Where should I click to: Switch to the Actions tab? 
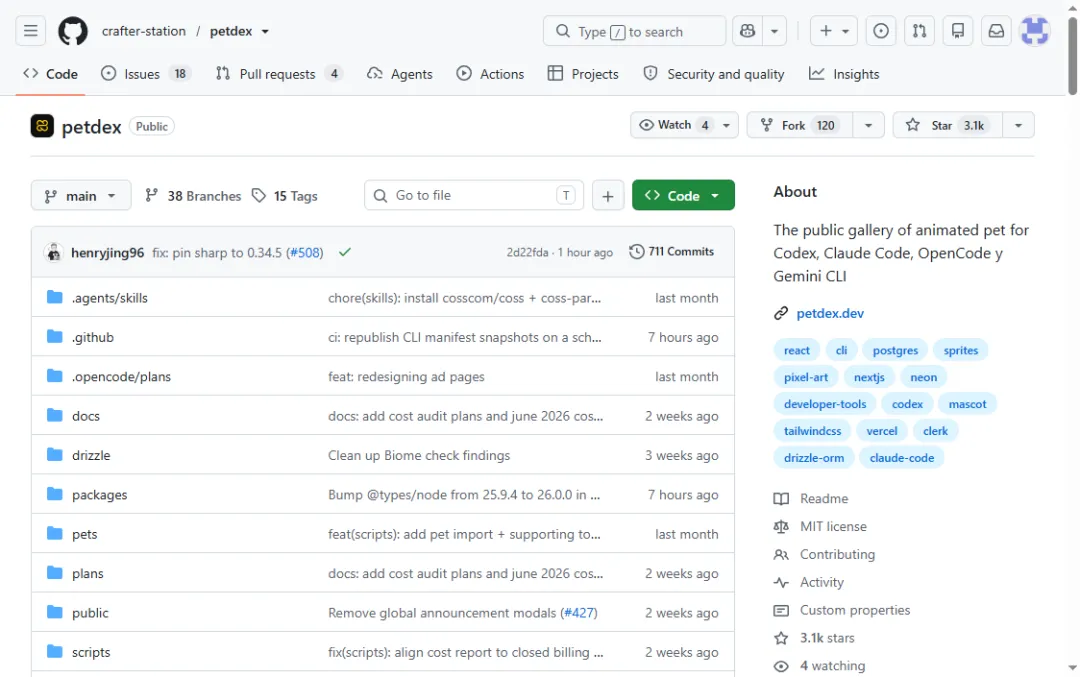[x=490, y=74]
